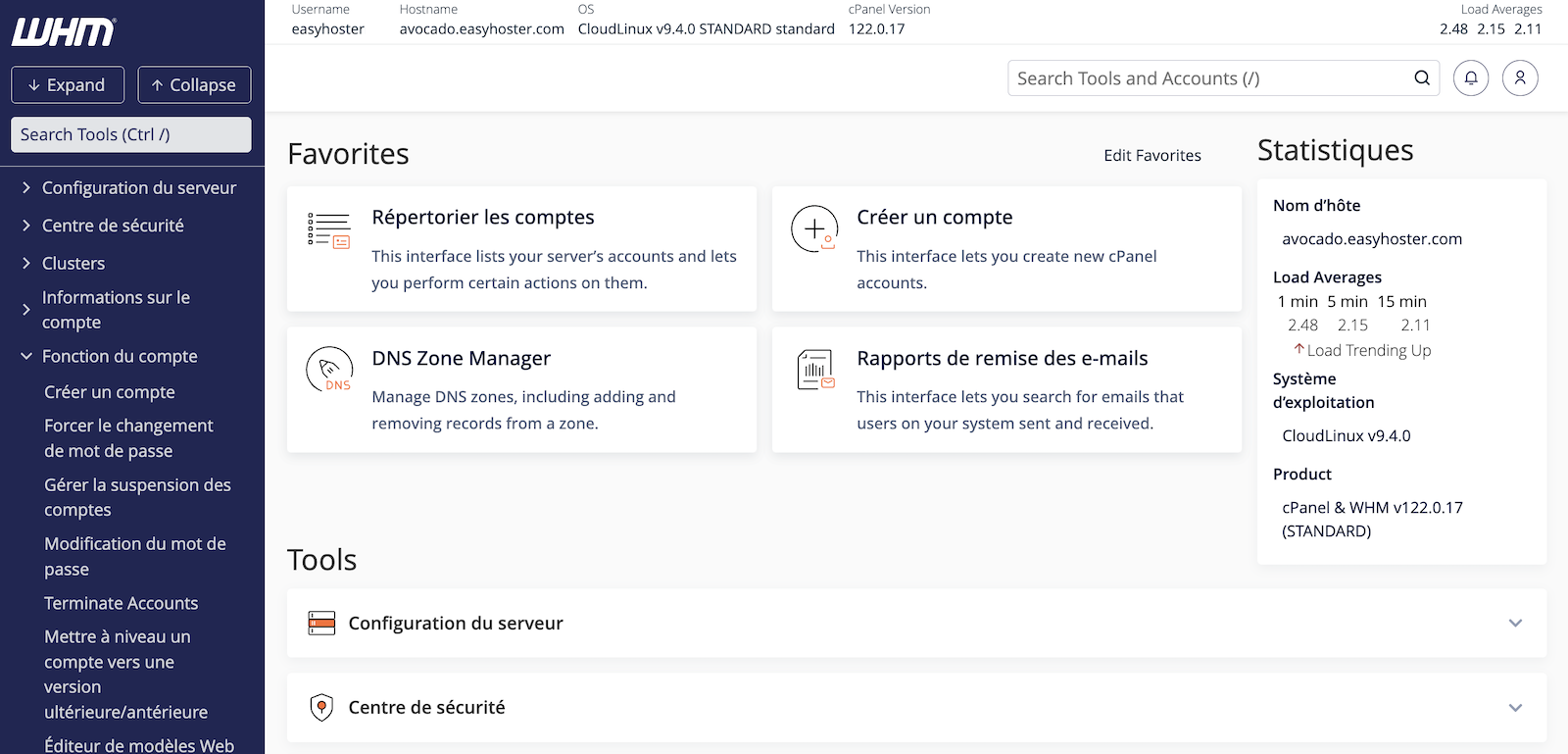This screenshot has height=754, width=1568.
Task: Click the Load Trending Up arrow icon
Action: [1298, 349]
